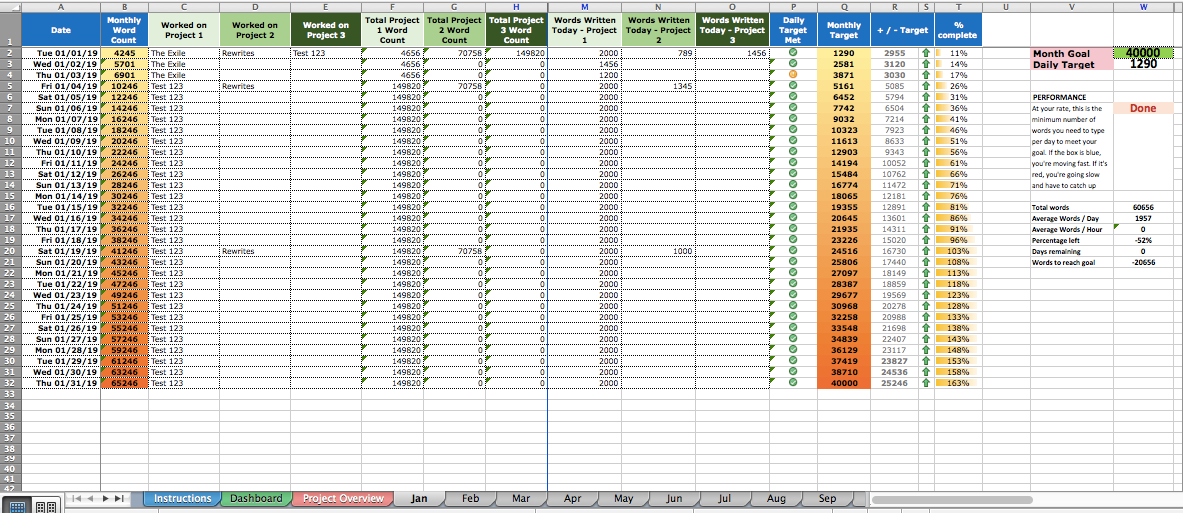The image size is (1183, 513).
Task: Select Project 3 total cell 149820 in row 2
Action: tap(516, 54)
